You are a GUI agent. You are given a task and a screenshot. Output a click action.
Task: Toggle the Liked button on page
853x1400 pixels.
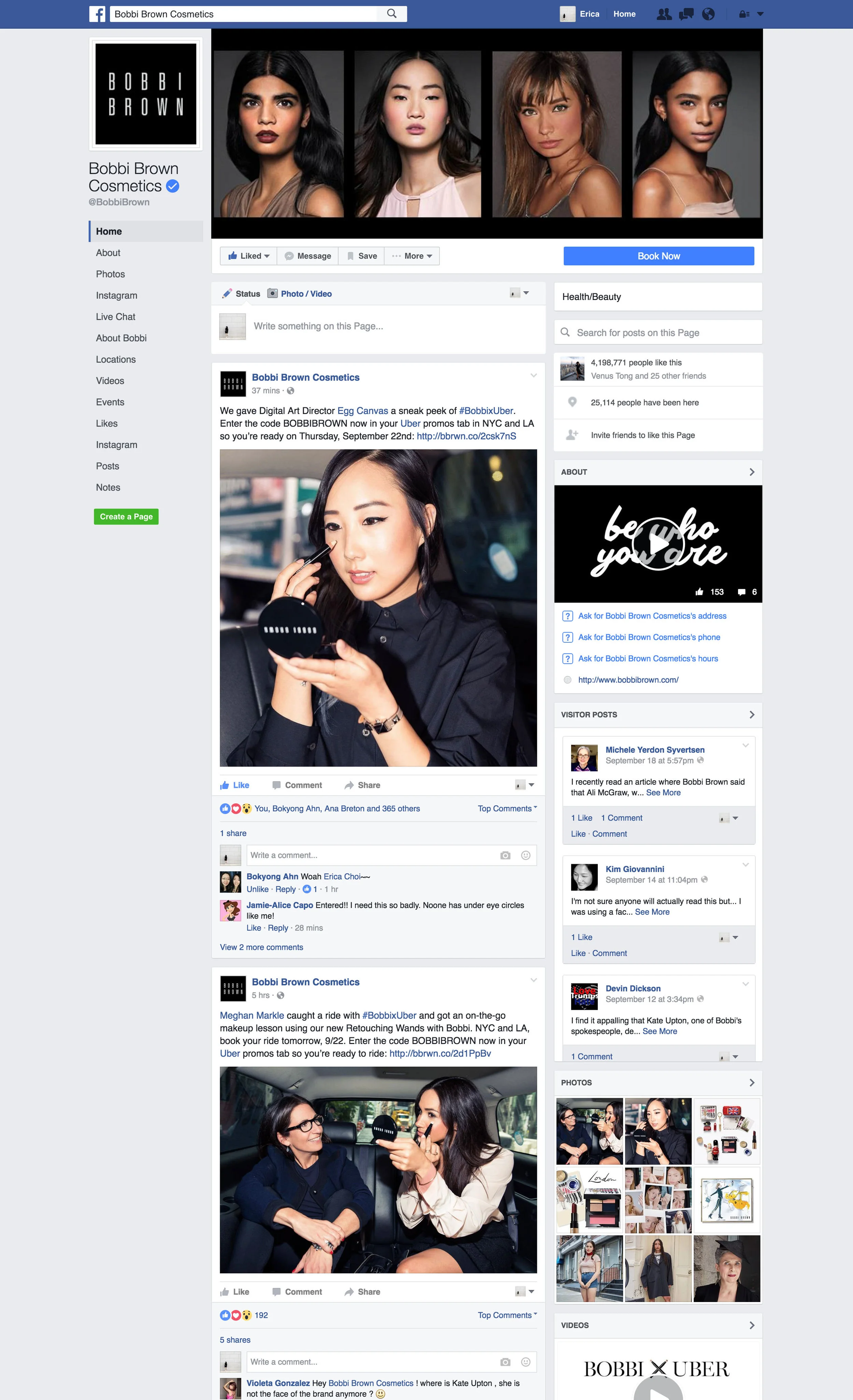[249, 256]
